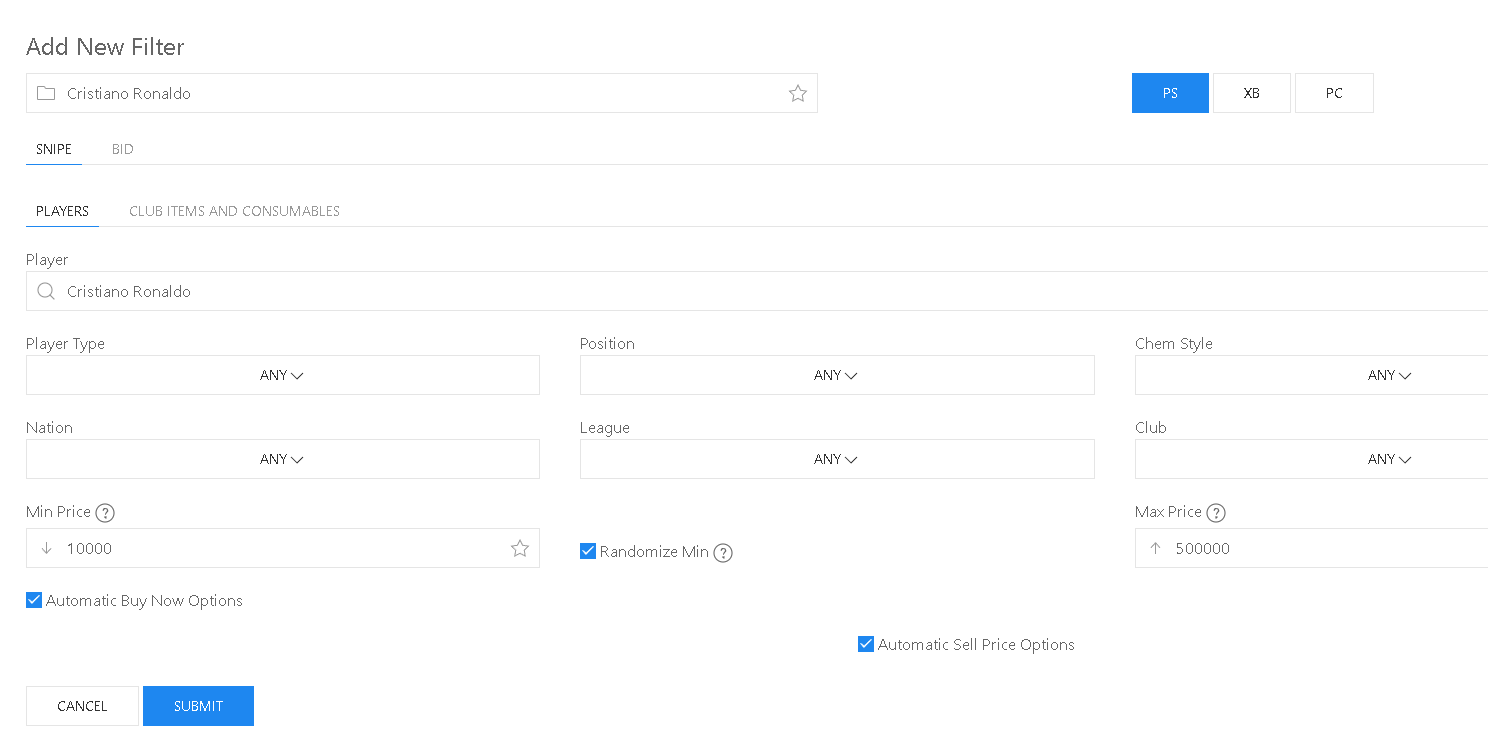The height and width of the screenshot is (738, 1488).
Task: Select the PC platform button
Action: click(x=1334, y=93)
